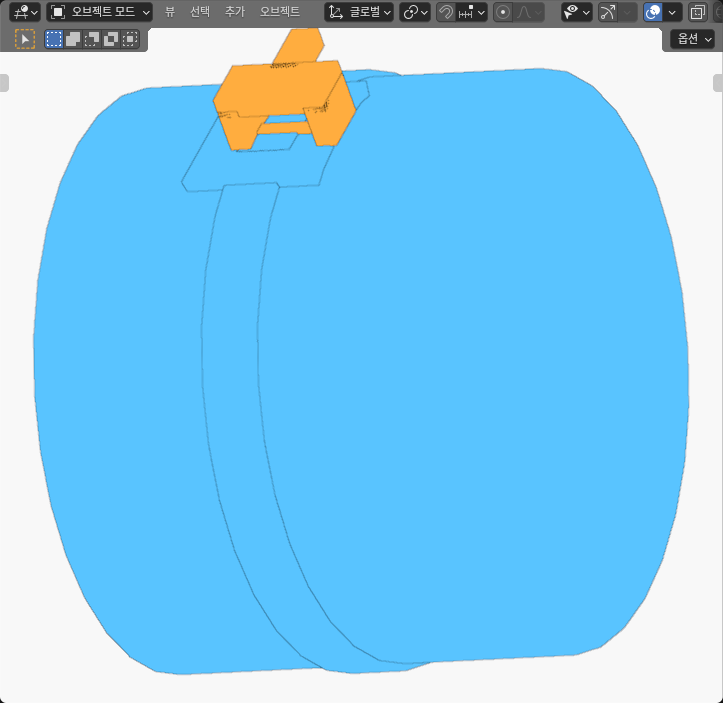Toggle proportional editing
Image resolution: width=723 pixels, height=703 pixels.
click(503, 12)
